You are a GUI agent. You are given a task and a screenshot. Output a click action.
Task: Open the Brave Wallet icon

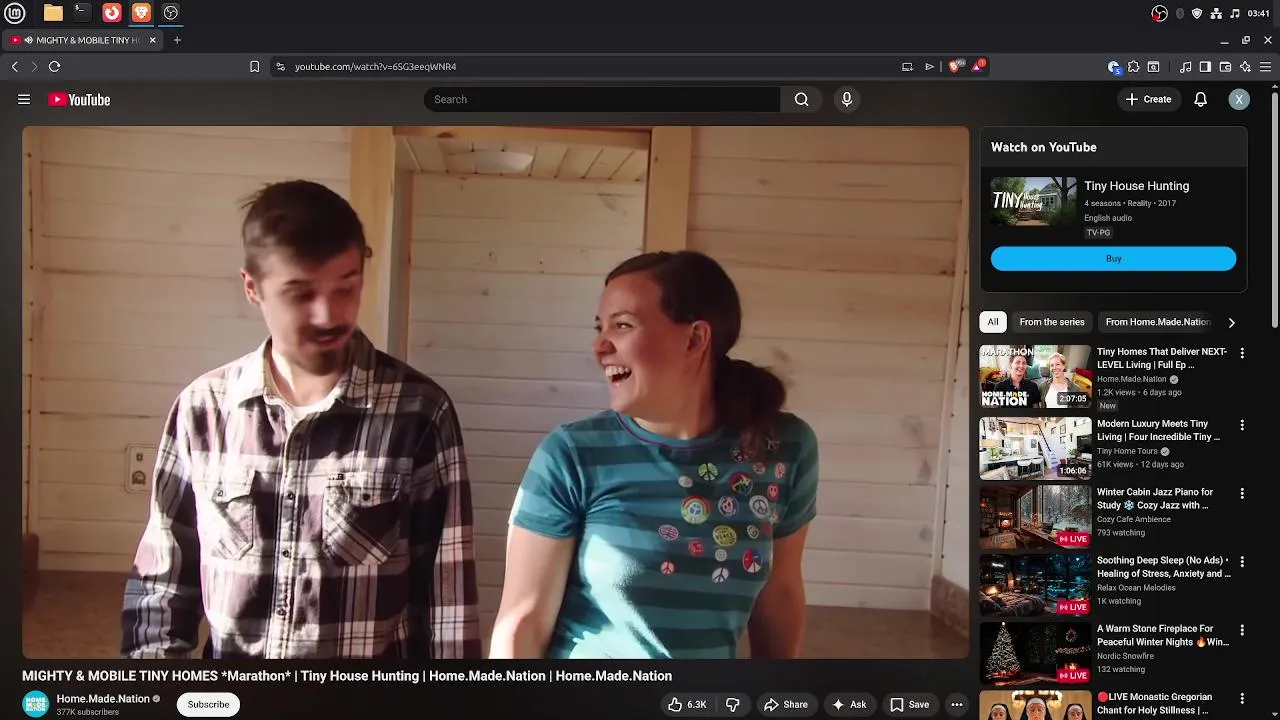[1225, 67]
